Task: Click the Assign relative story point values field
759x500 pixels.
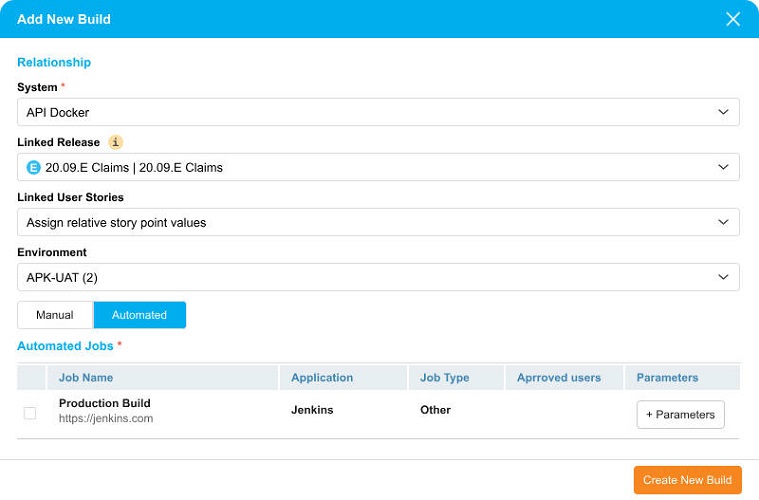Action: (x=378, y=223)
